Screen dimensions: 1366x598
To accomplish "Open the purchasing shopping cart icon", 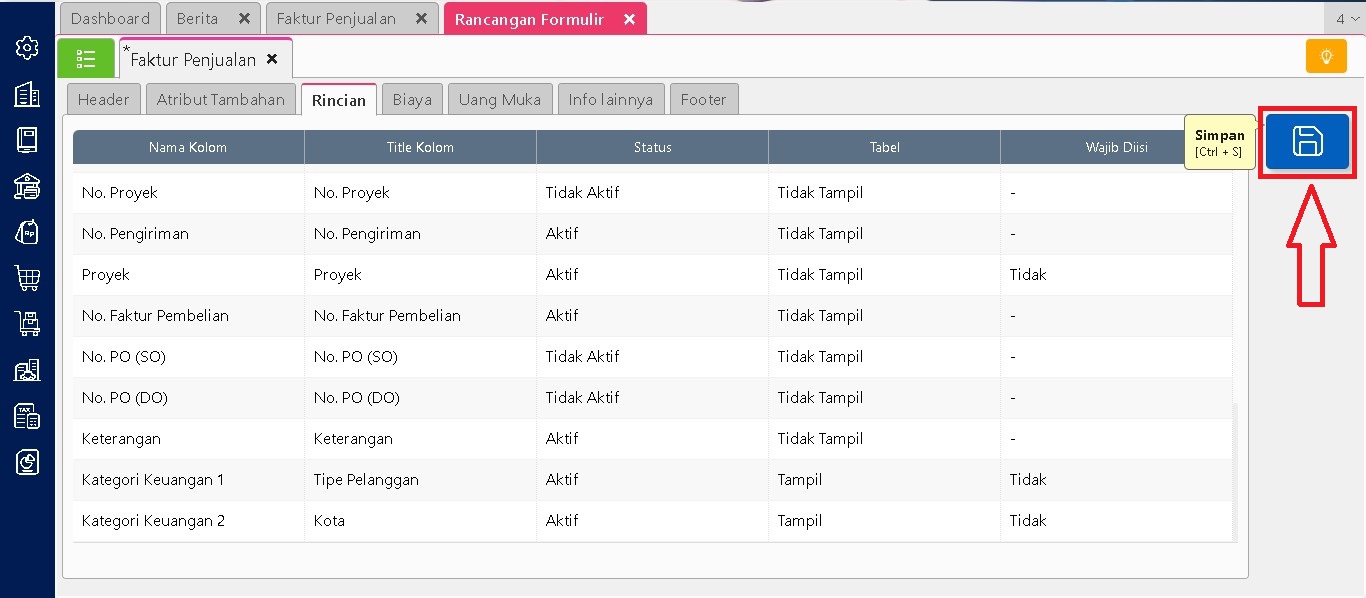I will [27, 278].
